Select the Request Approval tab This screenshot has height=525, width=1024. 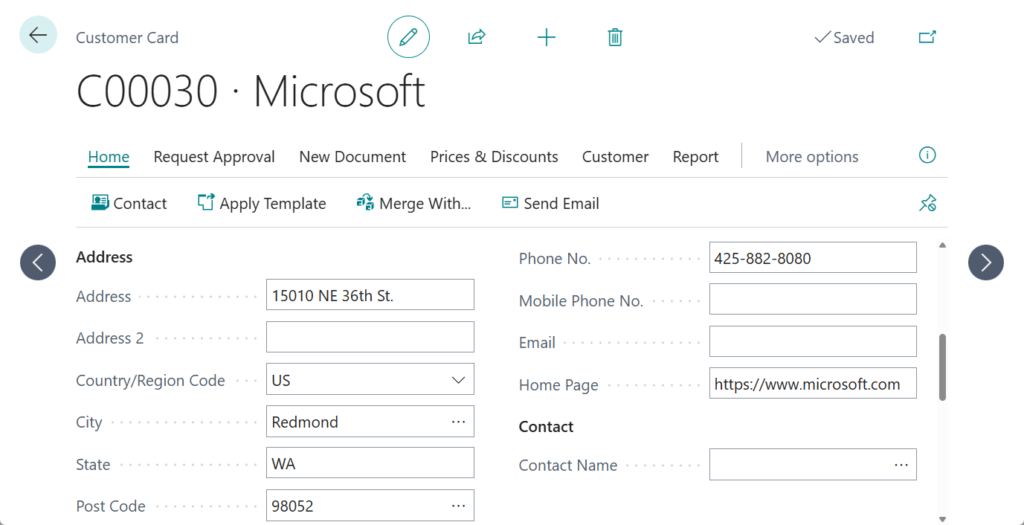pyautogui.click(x=214, y=157)
